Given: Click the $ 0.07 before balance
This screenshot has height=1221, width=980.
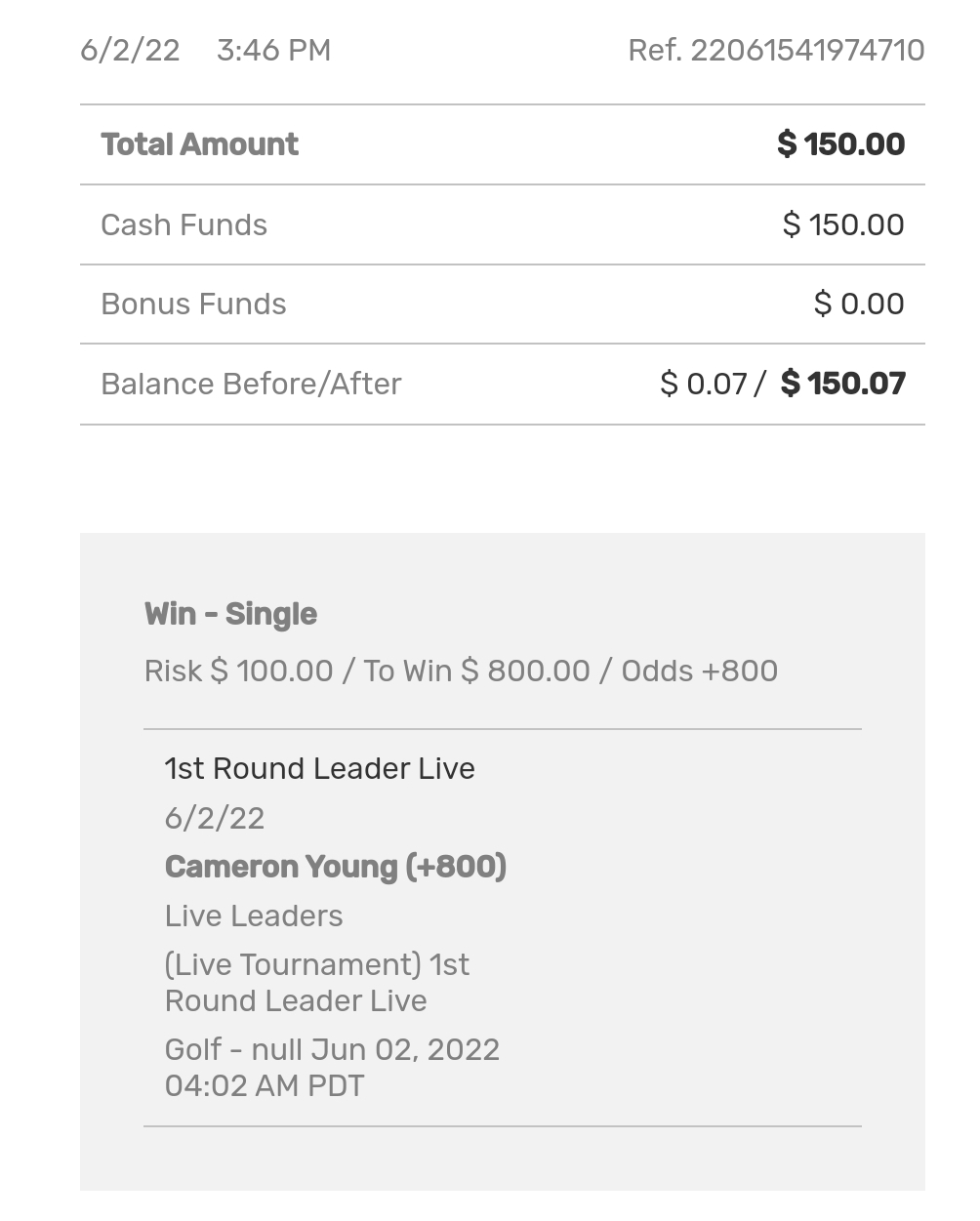Looking at the screenshot, I should click(x=703, y=384).
